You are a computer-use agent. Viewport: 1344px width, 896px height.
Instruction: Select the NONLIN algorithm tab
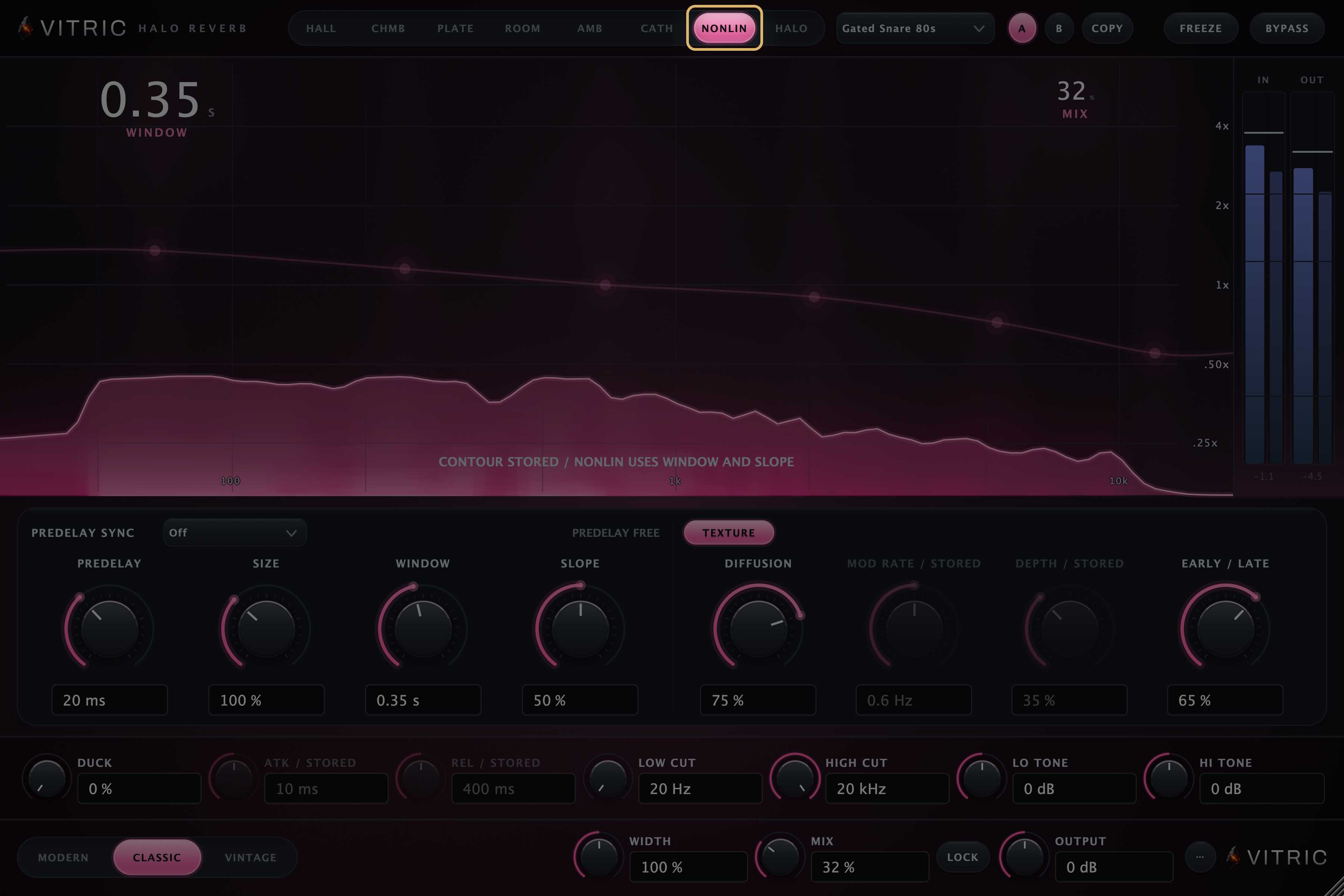724,28
